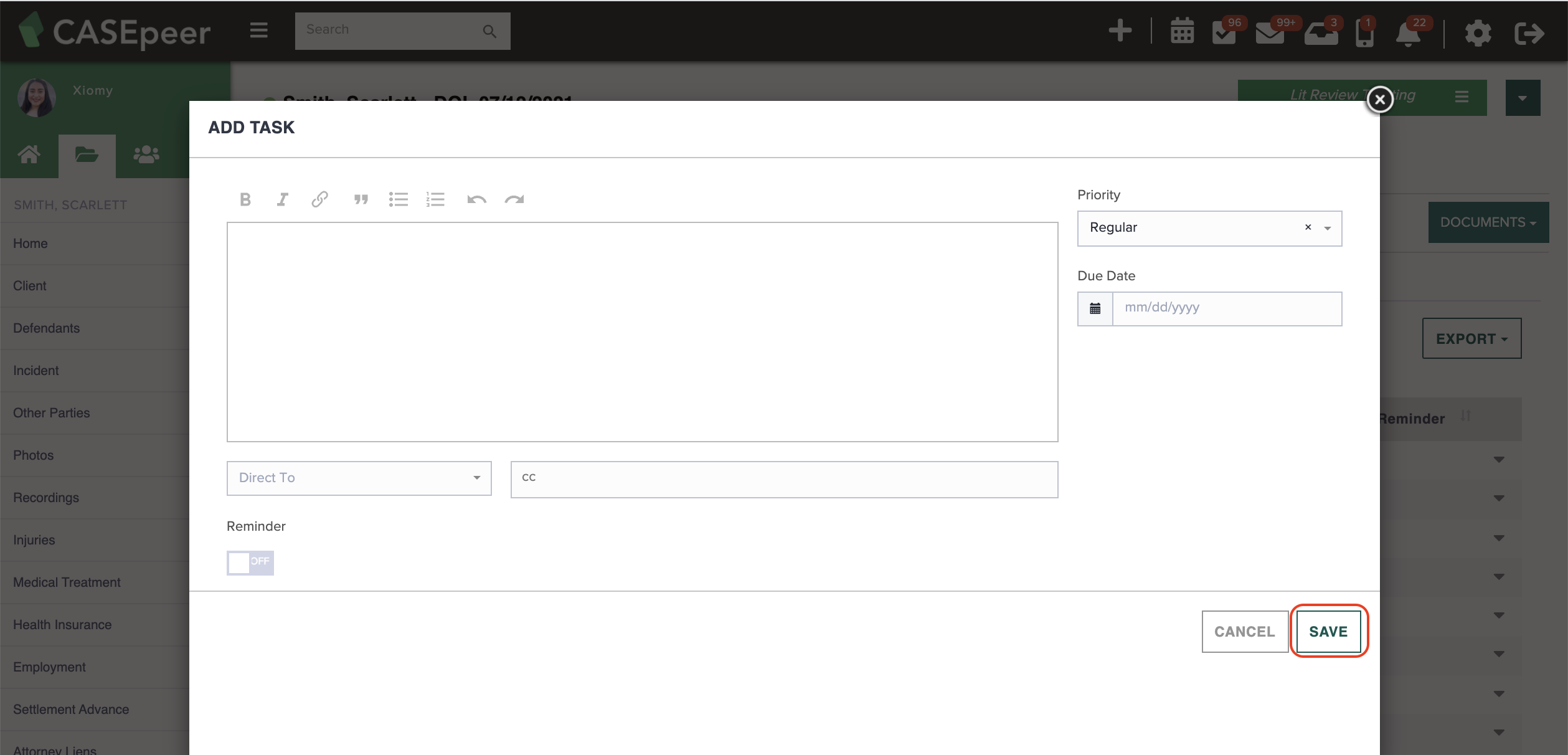Insert a link in the task description
This screenshot has width=1568, height=755.
click(x=319, y=199)
